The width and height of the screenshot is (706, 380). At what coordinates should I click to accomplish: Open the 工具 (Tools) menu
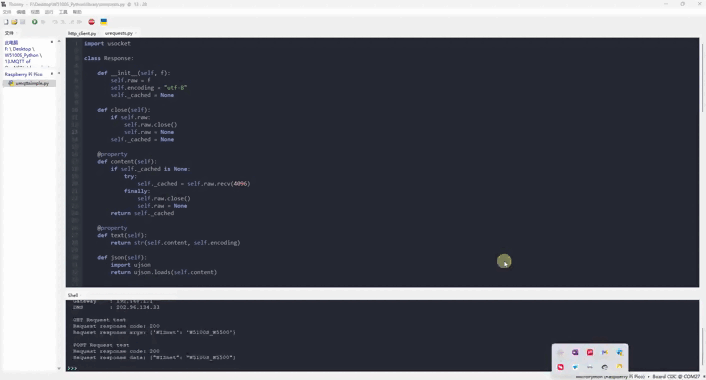63,12
